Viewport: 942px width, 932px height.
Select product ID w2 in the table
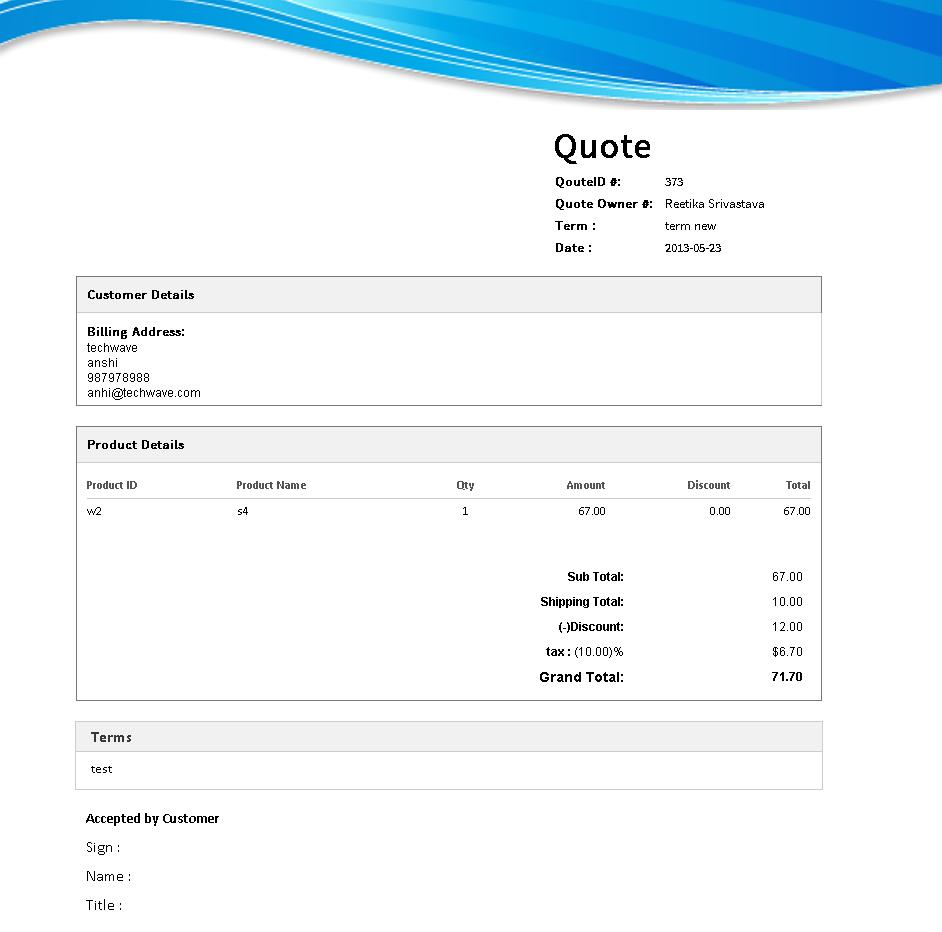coord(94,511)
